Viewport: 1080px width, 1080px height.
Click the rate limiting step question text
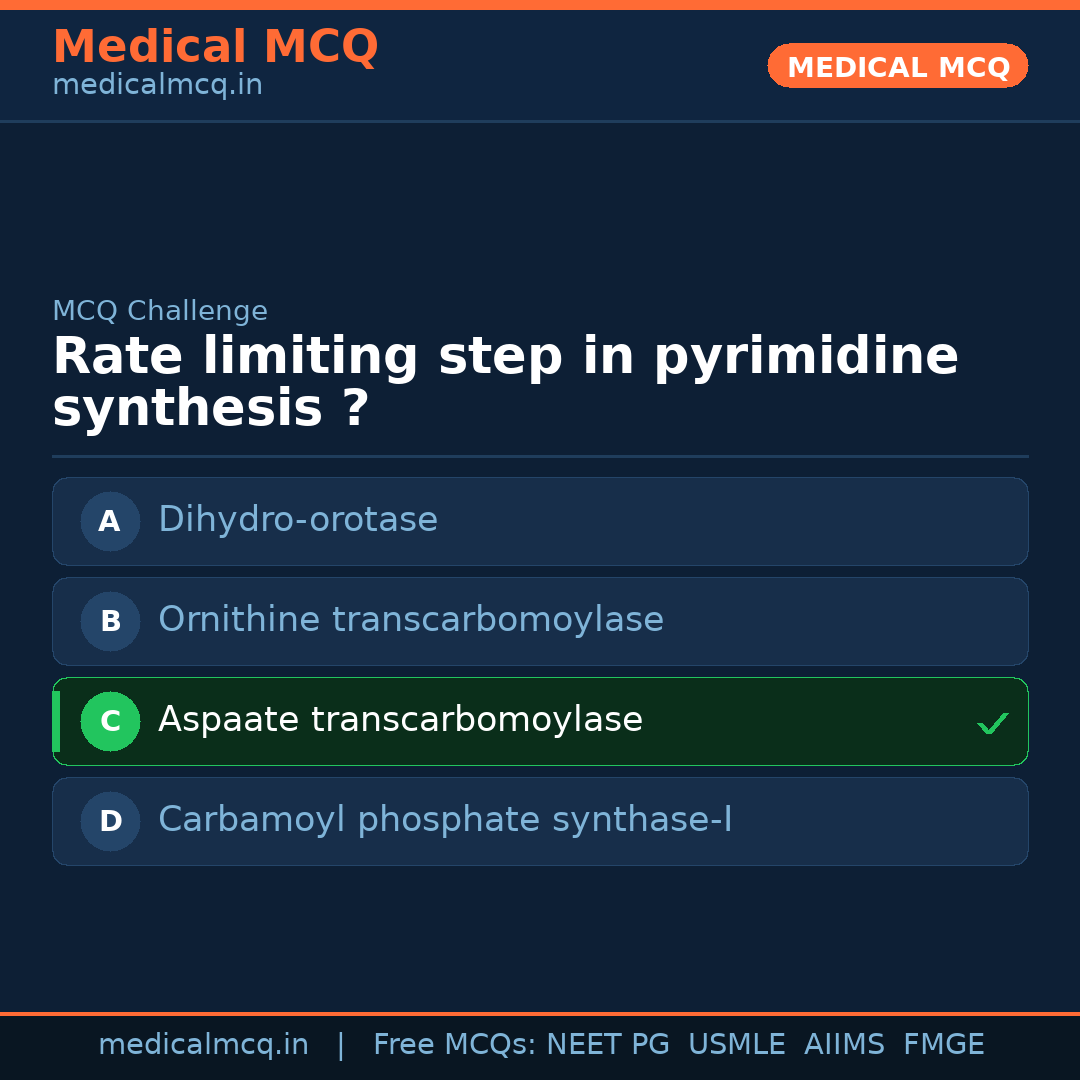point(505,383)
